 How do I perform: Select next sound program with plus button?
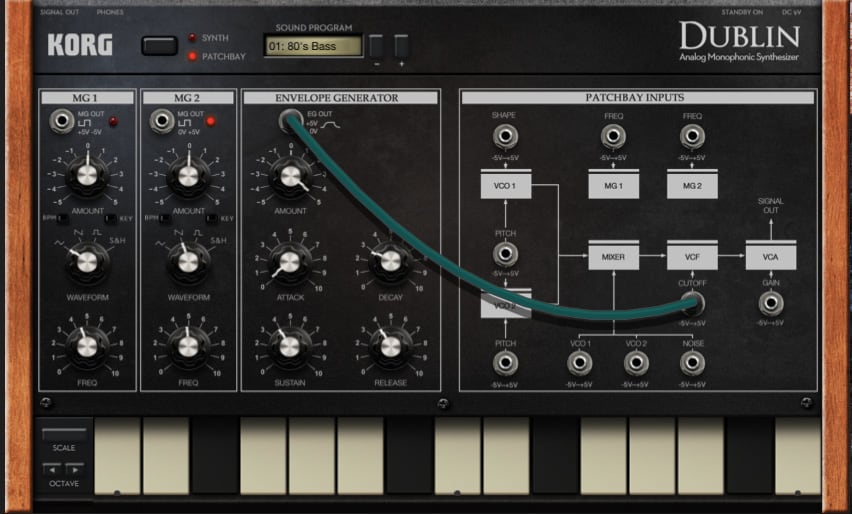pos(402,47)
